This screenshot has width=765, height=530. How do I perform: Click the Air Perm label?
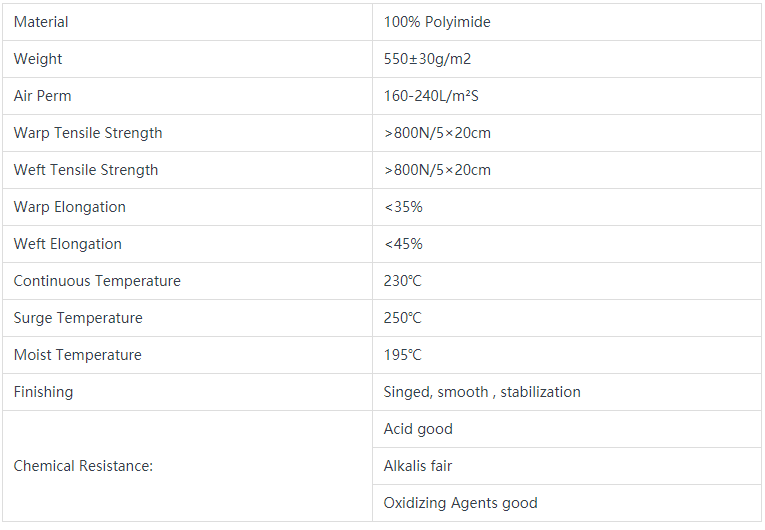tap(42, 96)
